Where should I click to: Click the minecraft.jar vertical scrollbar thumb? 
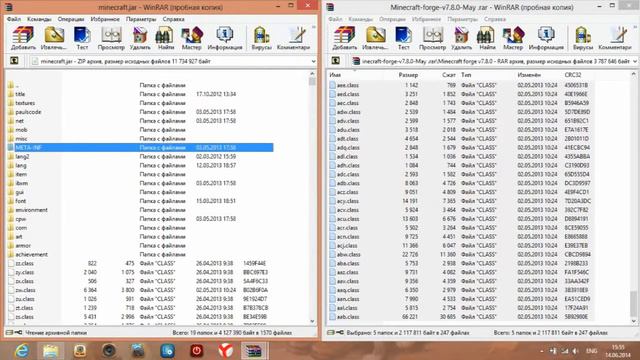pyautogui.click(x=312, y=81)
